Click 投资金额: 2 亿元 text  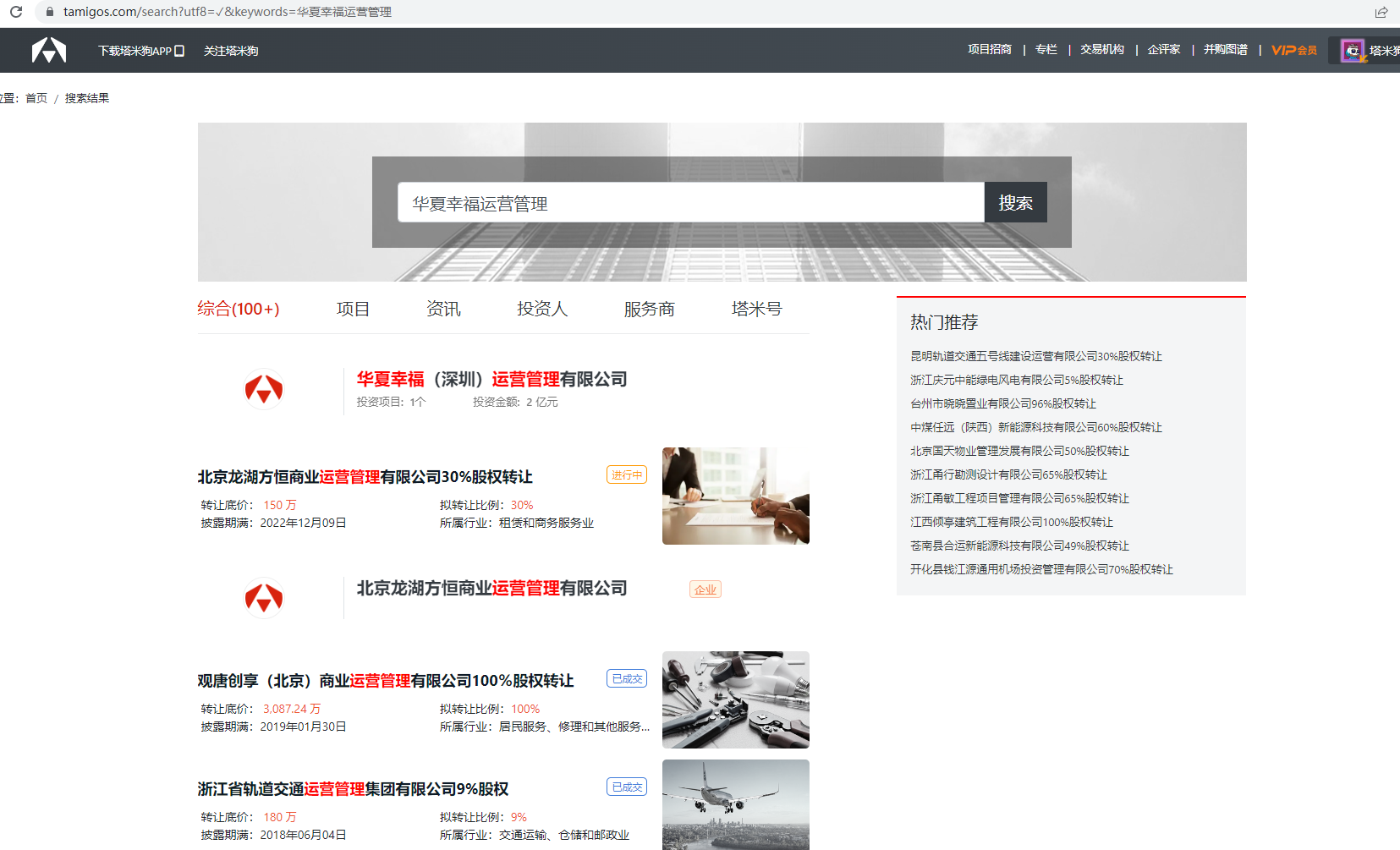point(515,402)
